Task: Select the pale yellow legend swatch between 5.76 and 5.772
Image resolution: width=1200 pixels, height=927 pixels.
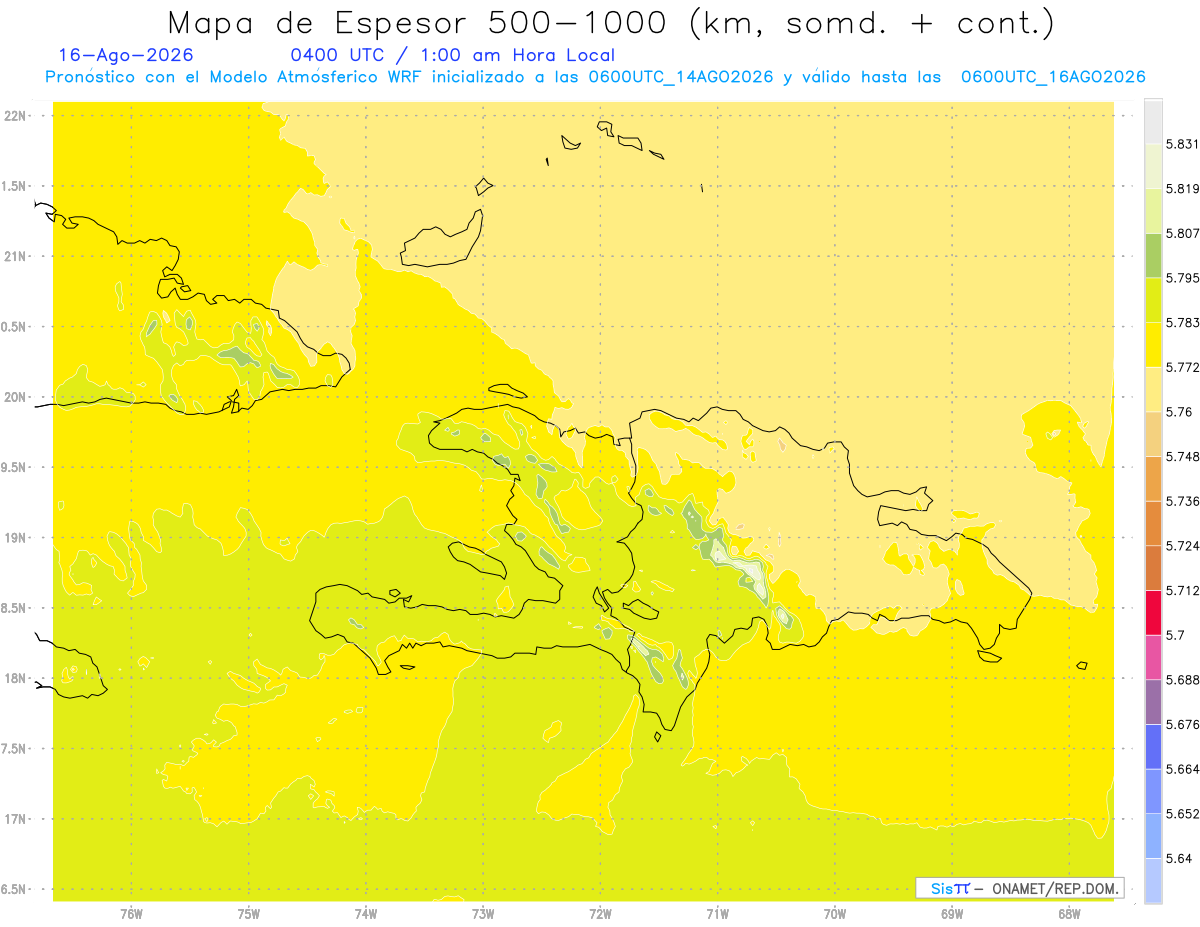Action: point(1153,389)
